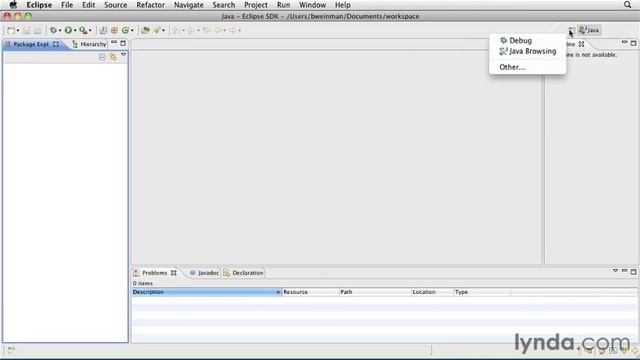Click the '0 items' text in Problems
The image size is (640, 360).
(142, 283)
